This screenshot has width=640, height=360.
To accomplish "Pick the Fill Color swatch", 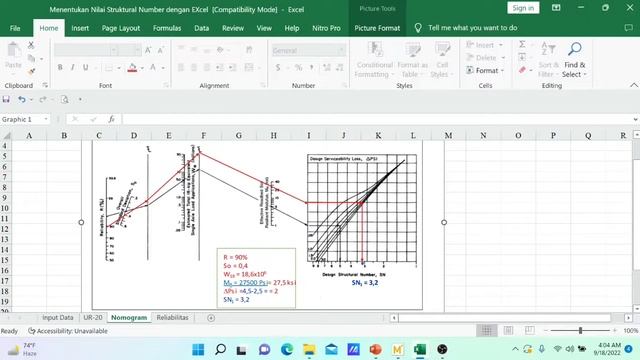I will point(132,67).
